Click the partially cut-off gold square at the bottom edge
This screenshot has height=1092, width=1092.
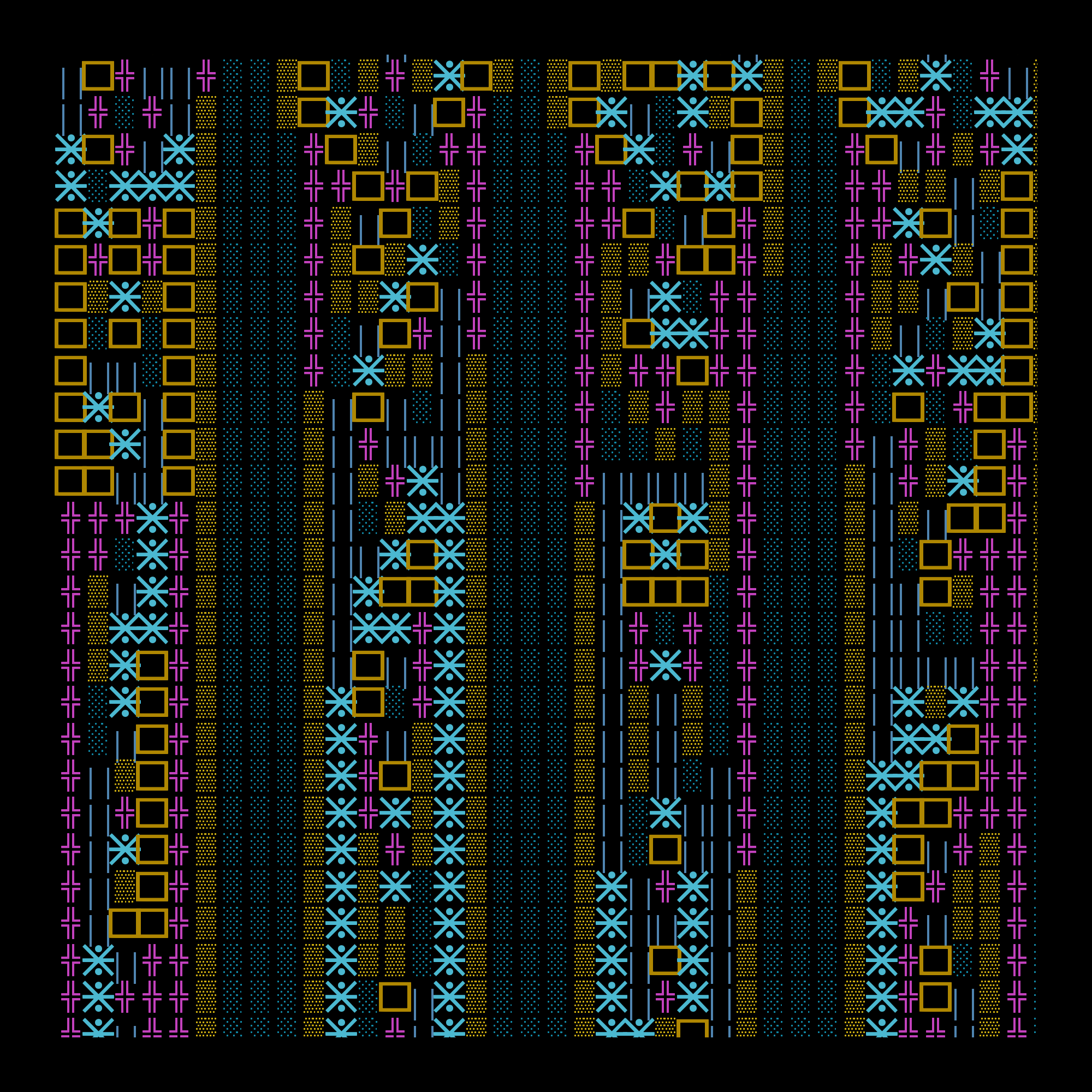click(692, 1029)
